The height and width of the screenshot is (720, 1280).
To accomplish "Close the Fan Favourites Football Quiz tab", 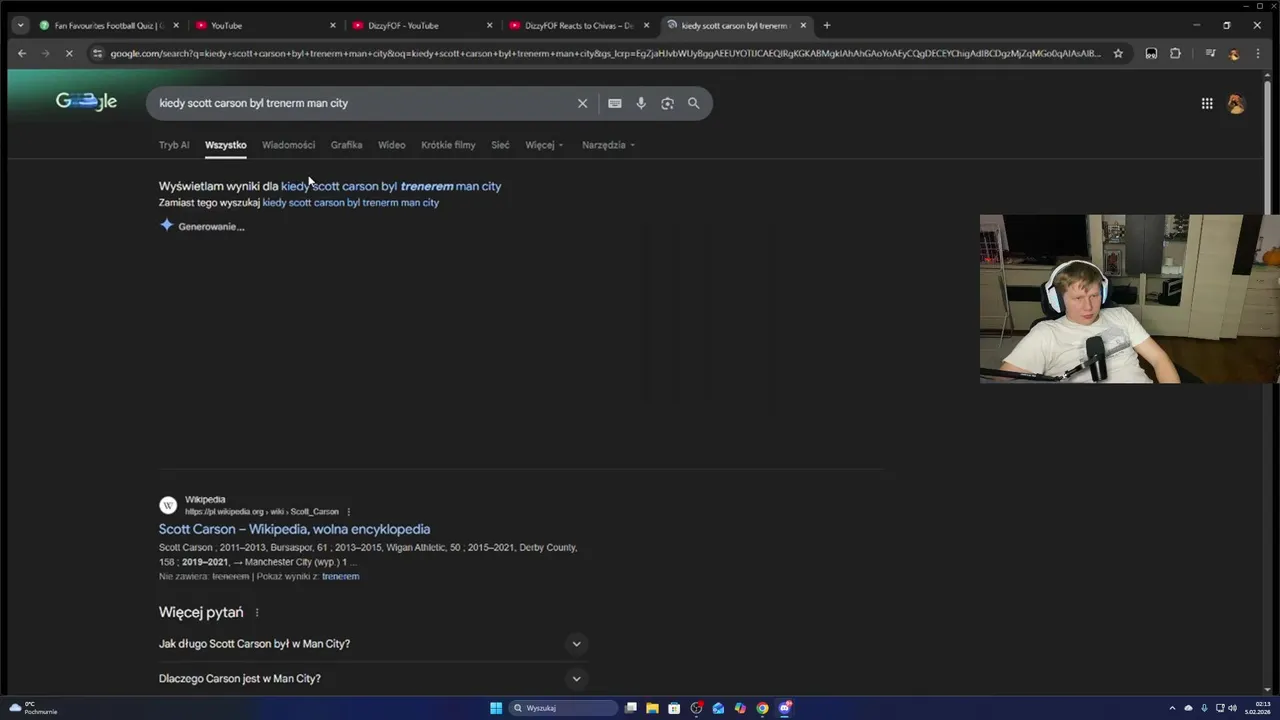I will coord(176,25).
